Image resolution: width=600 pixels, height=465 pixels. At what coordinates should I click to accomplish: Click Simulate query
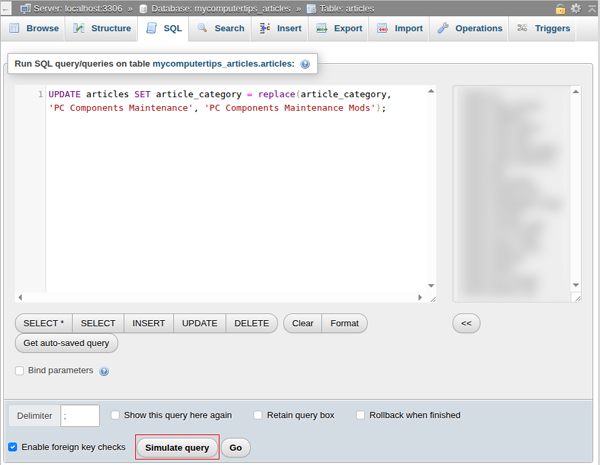click(177, 447)
